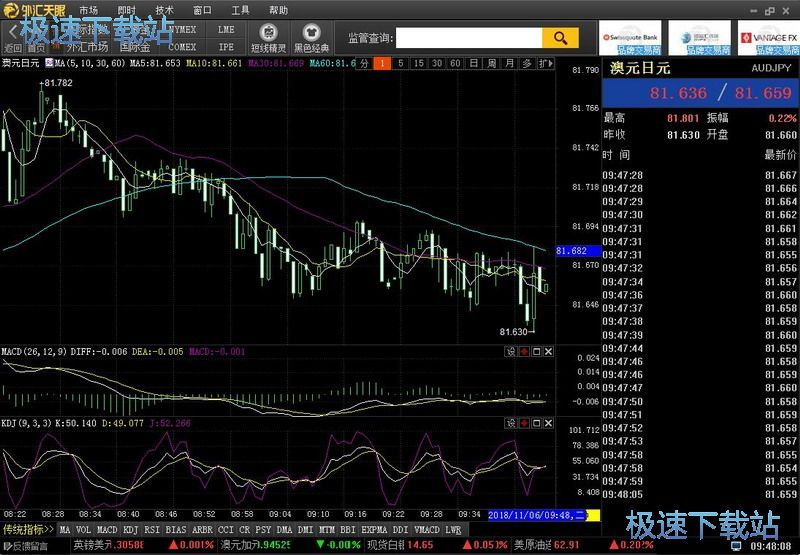
Task: Switch to the MA indicator tab
Action: 64,530
